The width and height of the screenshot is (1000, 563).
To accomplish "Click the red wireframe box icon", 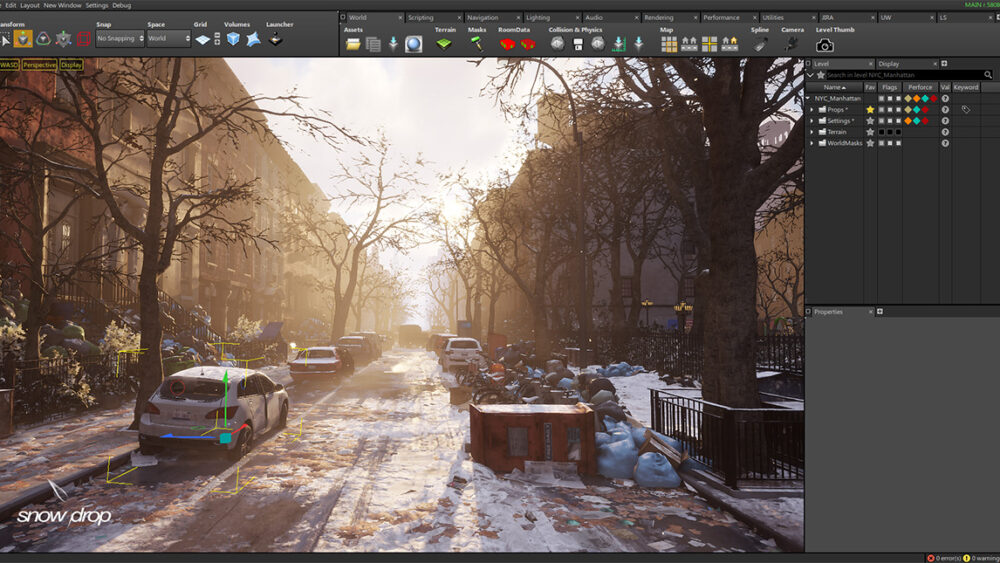I will coord(84,40).
